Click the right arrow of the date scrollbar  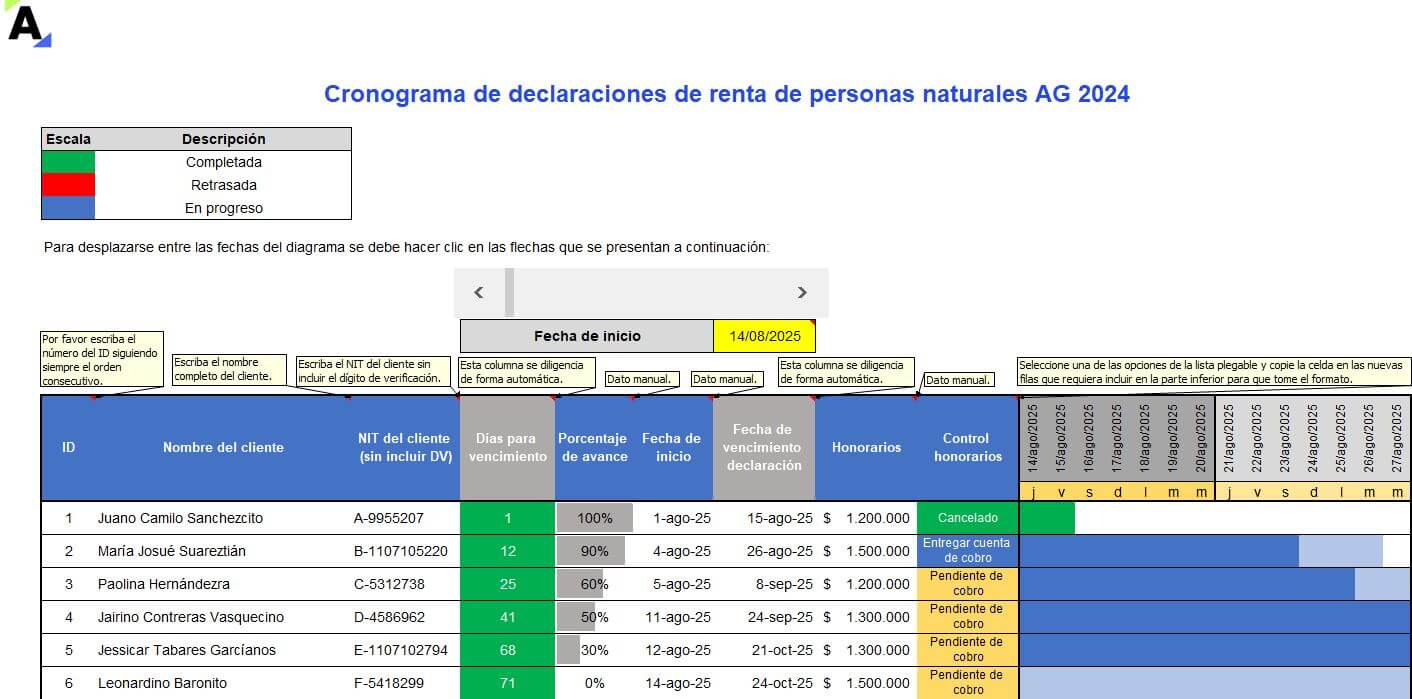(802, 293)
